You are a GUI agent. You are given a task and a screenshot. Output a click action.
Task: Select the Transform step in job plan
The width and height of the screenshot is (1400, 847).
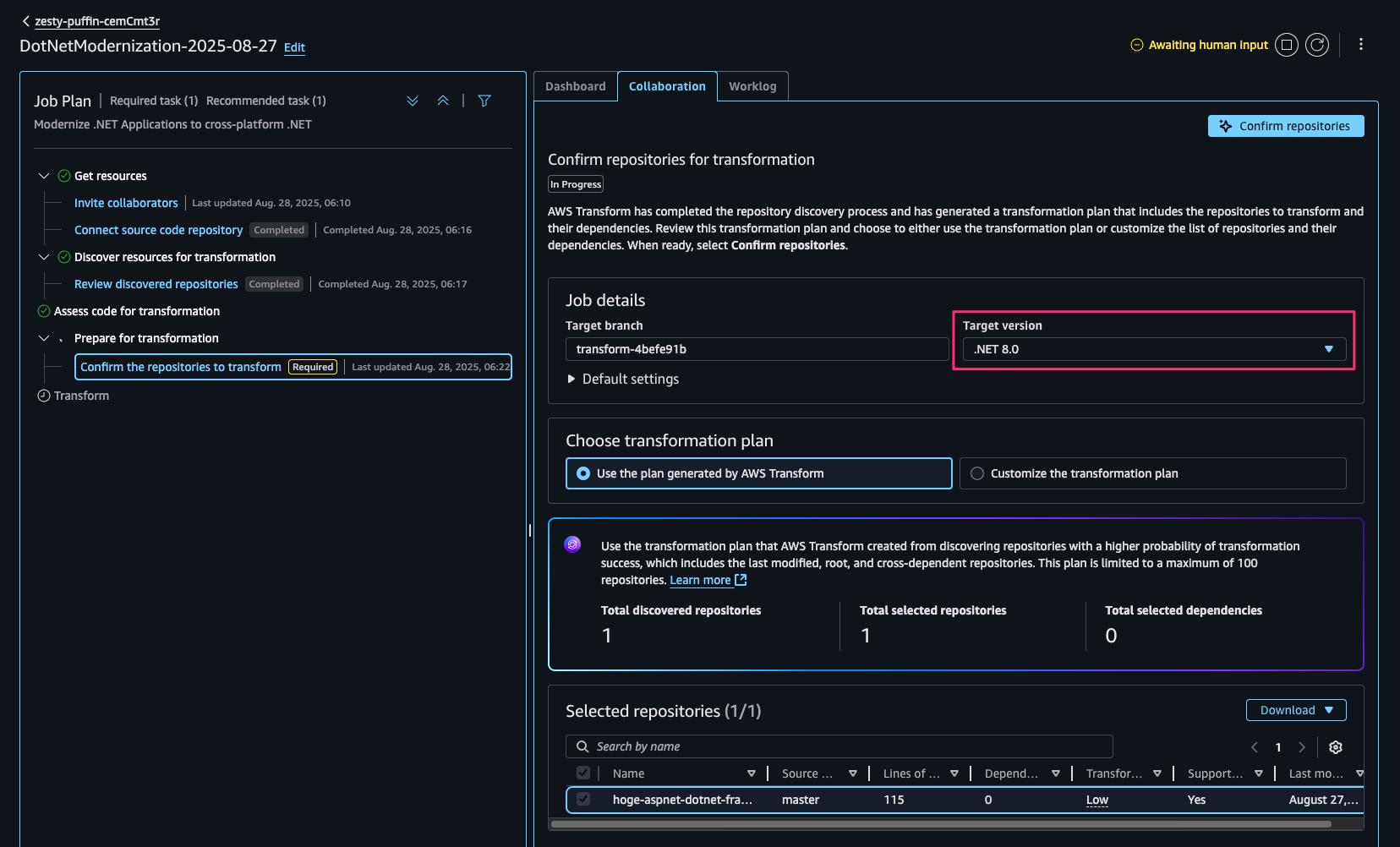[81, 396]
